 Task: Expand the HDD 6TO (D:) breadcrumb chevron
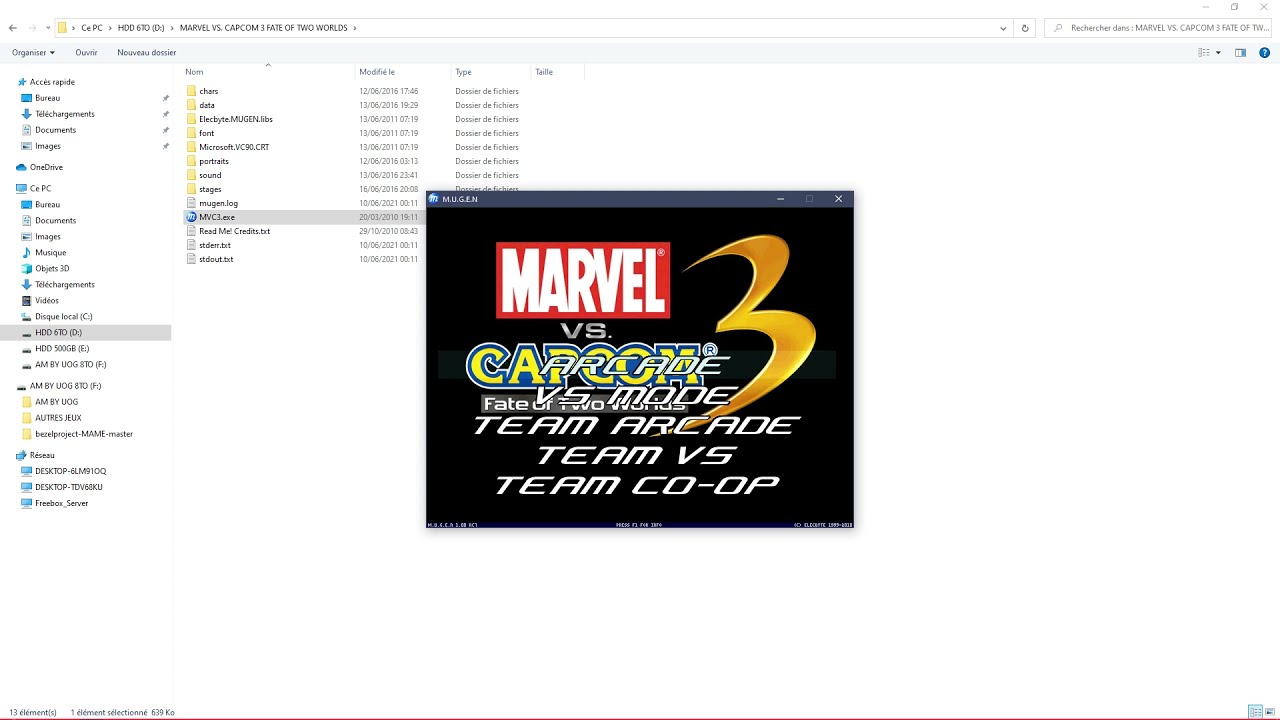point(172,28)
